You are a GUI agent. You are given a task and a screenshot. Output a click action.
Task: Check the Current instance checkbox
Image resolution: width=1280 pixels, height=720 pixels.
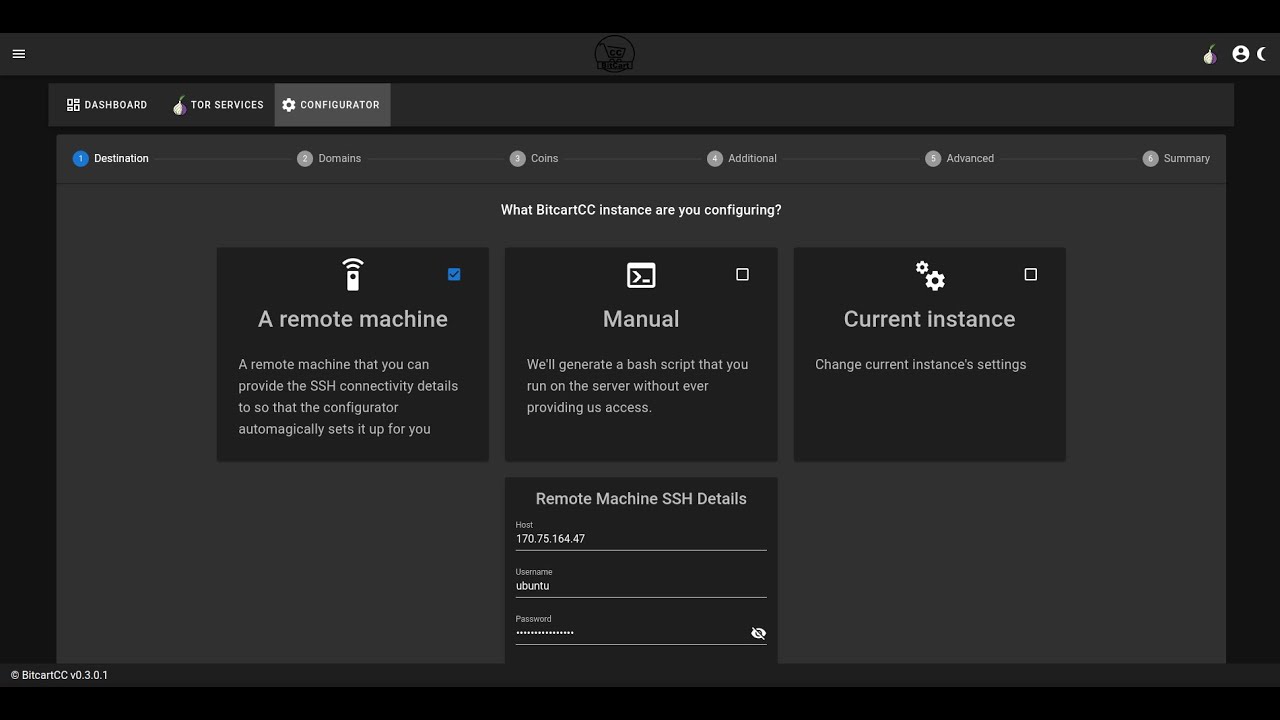(x=1031, y=274)
